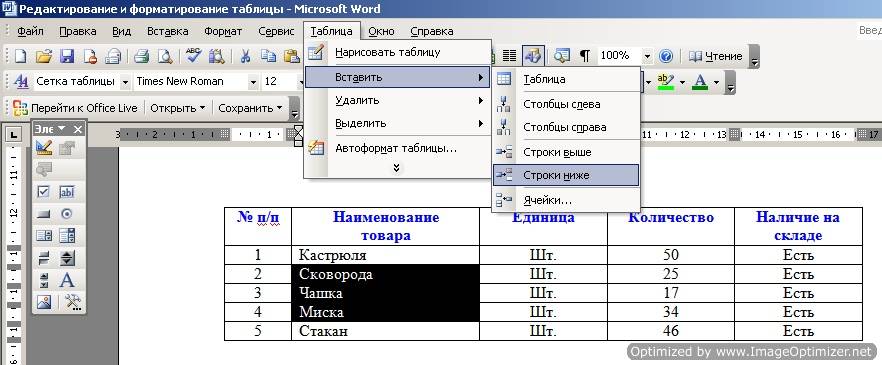Open the Окно menu
Viewport: 882px width, 365px height.
coord(381,31)
